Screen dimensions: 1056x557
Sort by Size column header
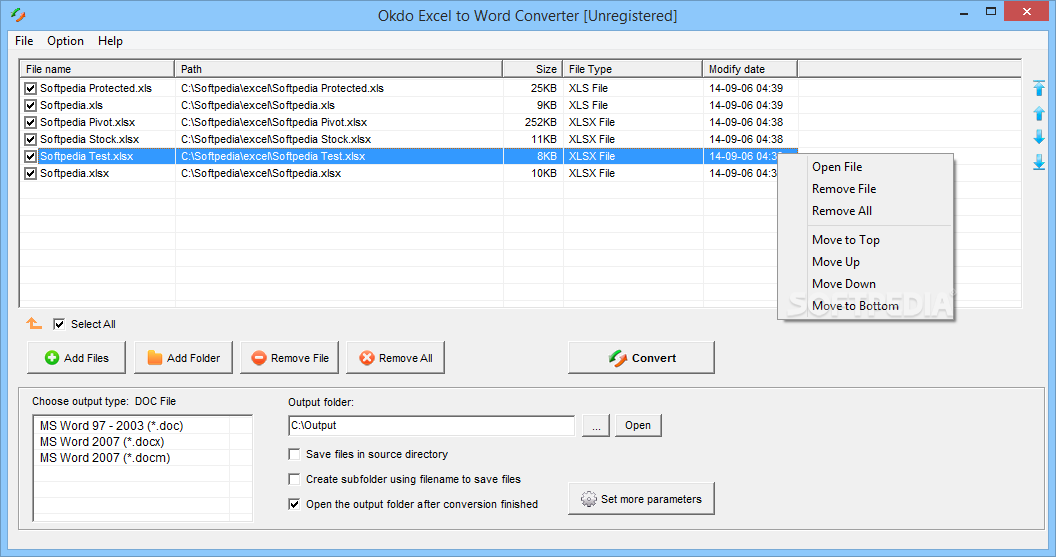[533, 69]
